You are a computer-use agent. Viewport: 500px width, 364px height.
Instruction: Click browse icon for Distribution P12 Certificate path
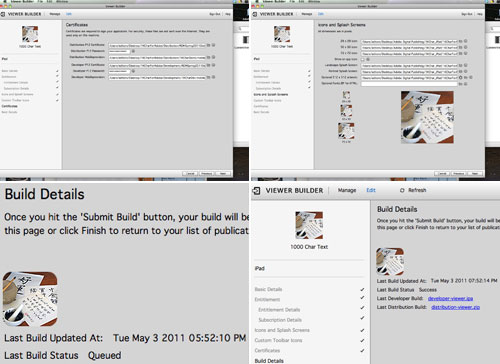(x=209, y=45)
